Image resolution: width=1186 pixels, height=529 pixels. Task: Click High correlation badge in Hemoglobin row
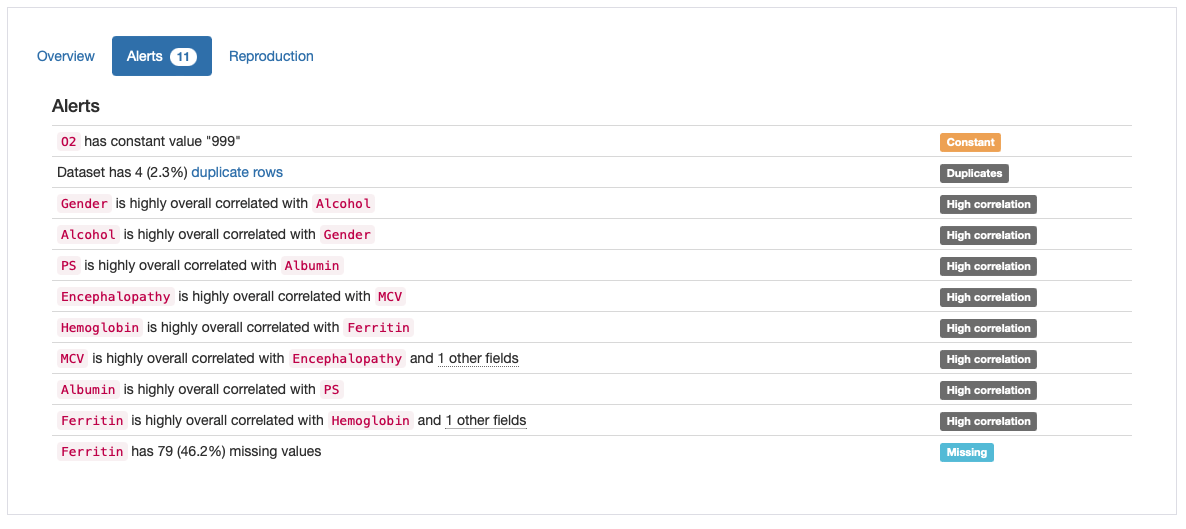point(989,328)
